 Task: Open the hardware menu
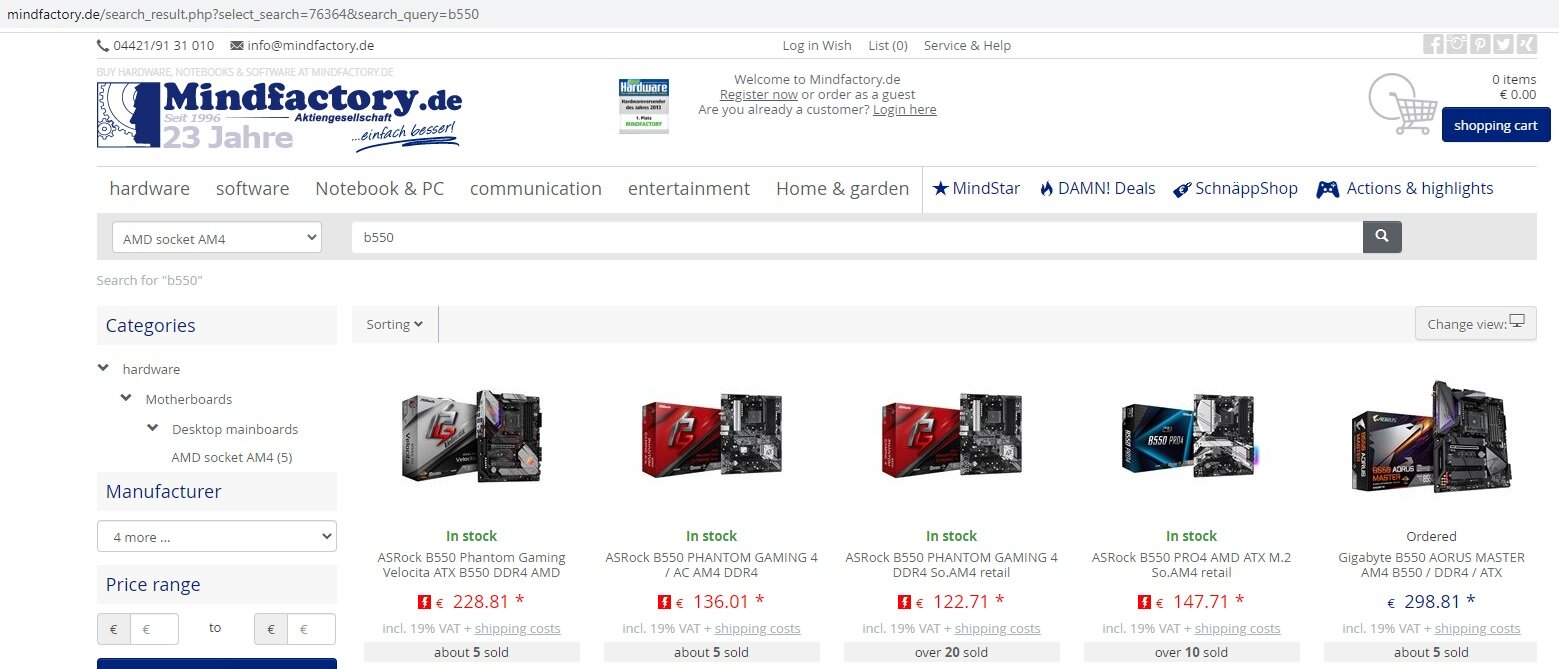(149, 188)
